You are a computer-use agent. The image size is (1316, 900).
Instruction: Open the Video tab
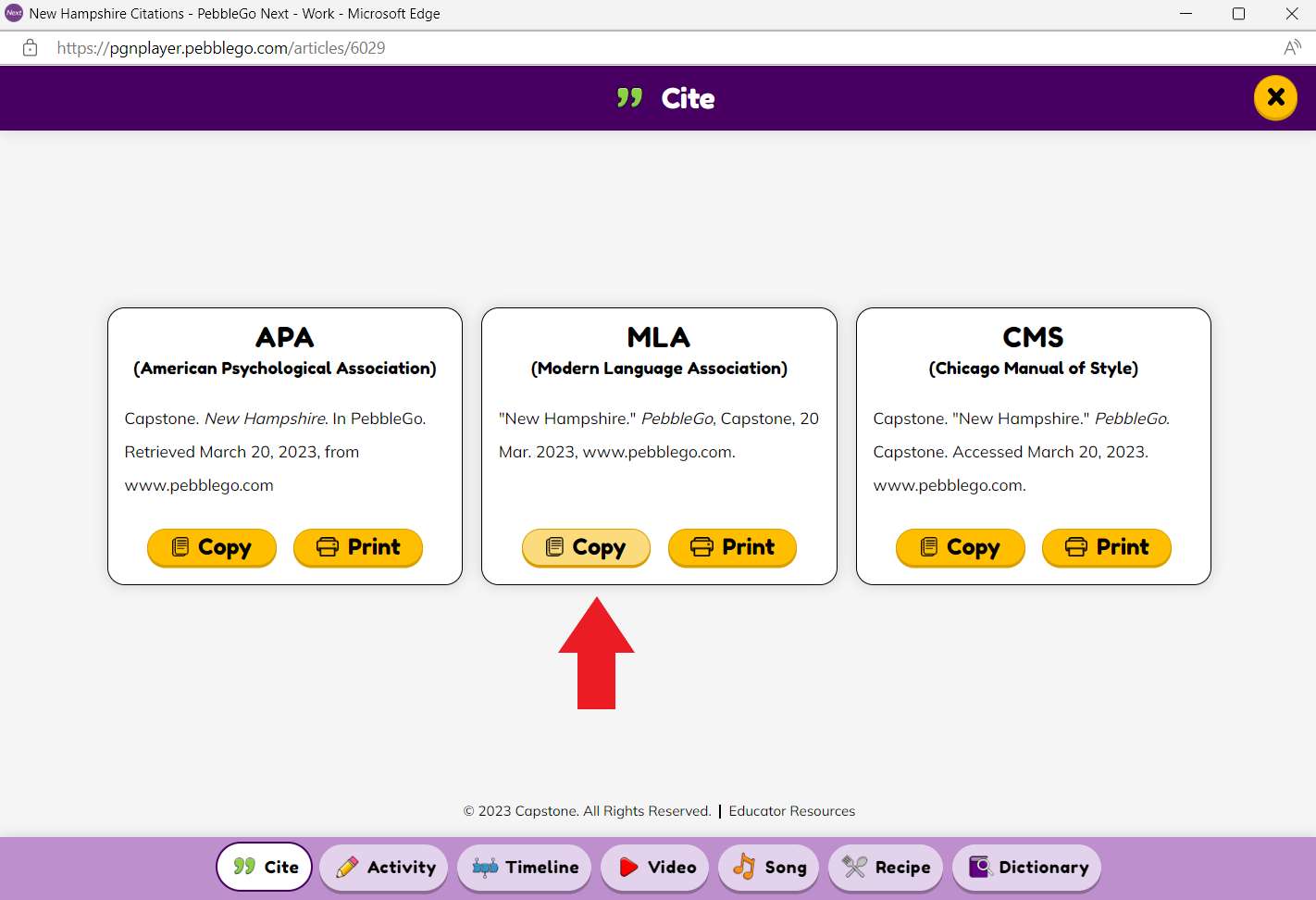pos(656,867)
